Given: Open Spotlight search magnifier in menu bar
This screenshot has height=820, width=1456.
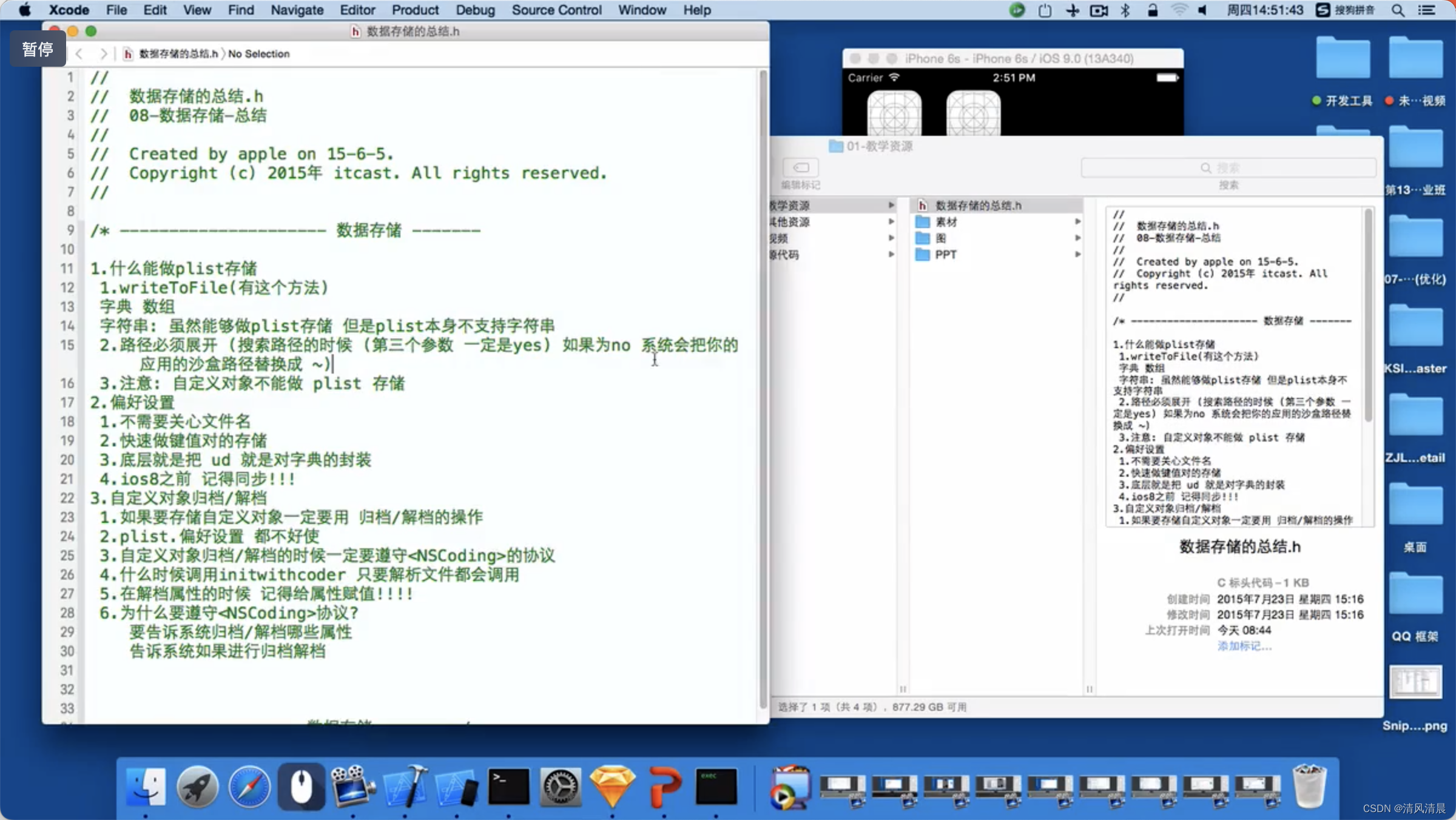Looking at the screenshot, I should click(1398, 10).
